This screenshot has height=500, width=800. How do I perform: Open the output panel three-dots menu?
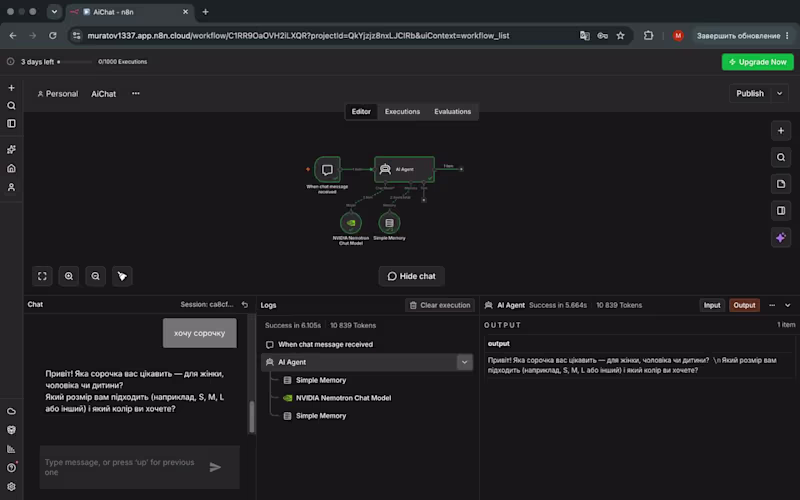772,305
